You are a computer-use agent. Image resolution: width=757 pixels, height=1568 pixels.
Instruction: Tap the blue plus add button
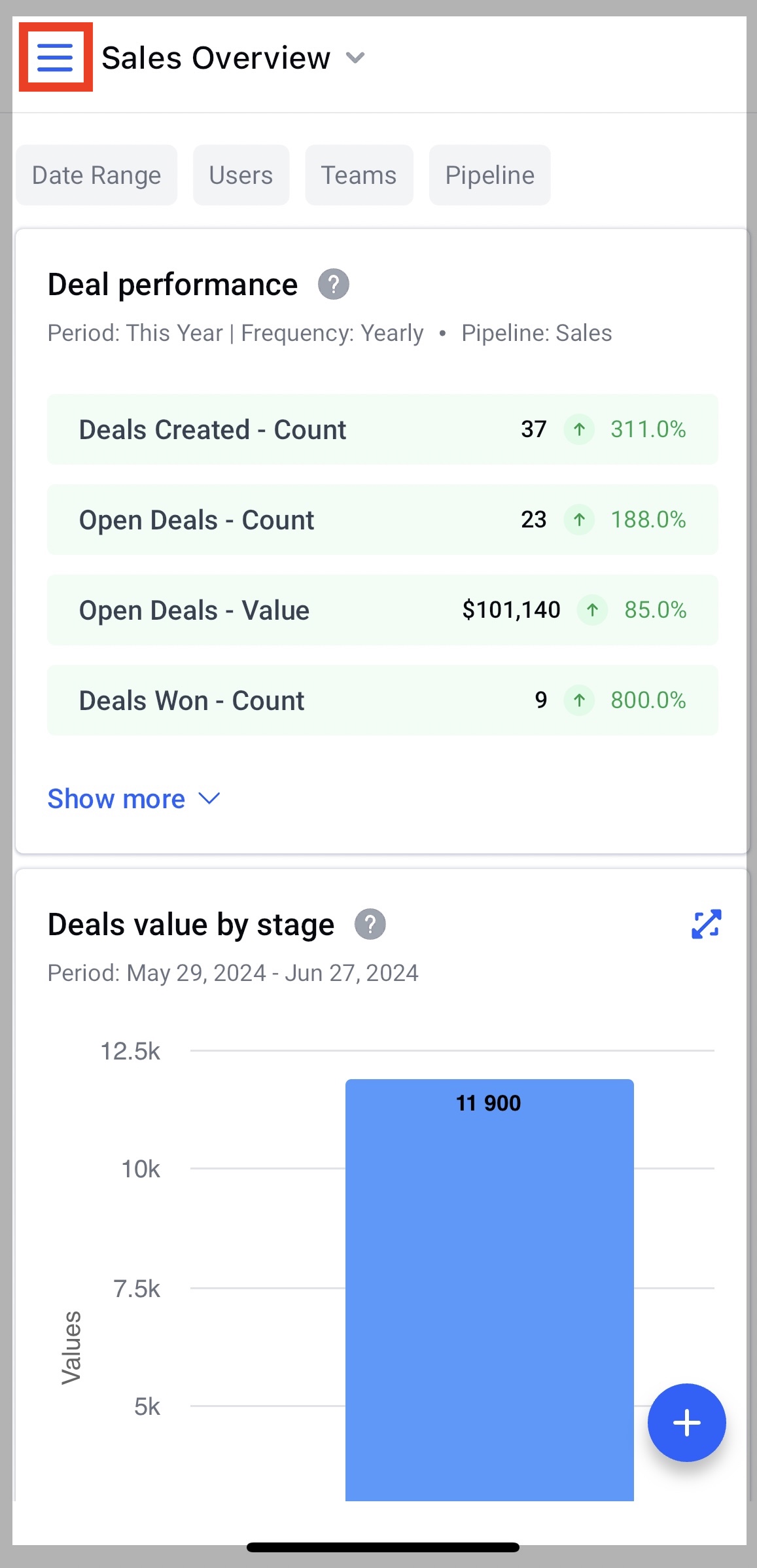coord(686,1422)
